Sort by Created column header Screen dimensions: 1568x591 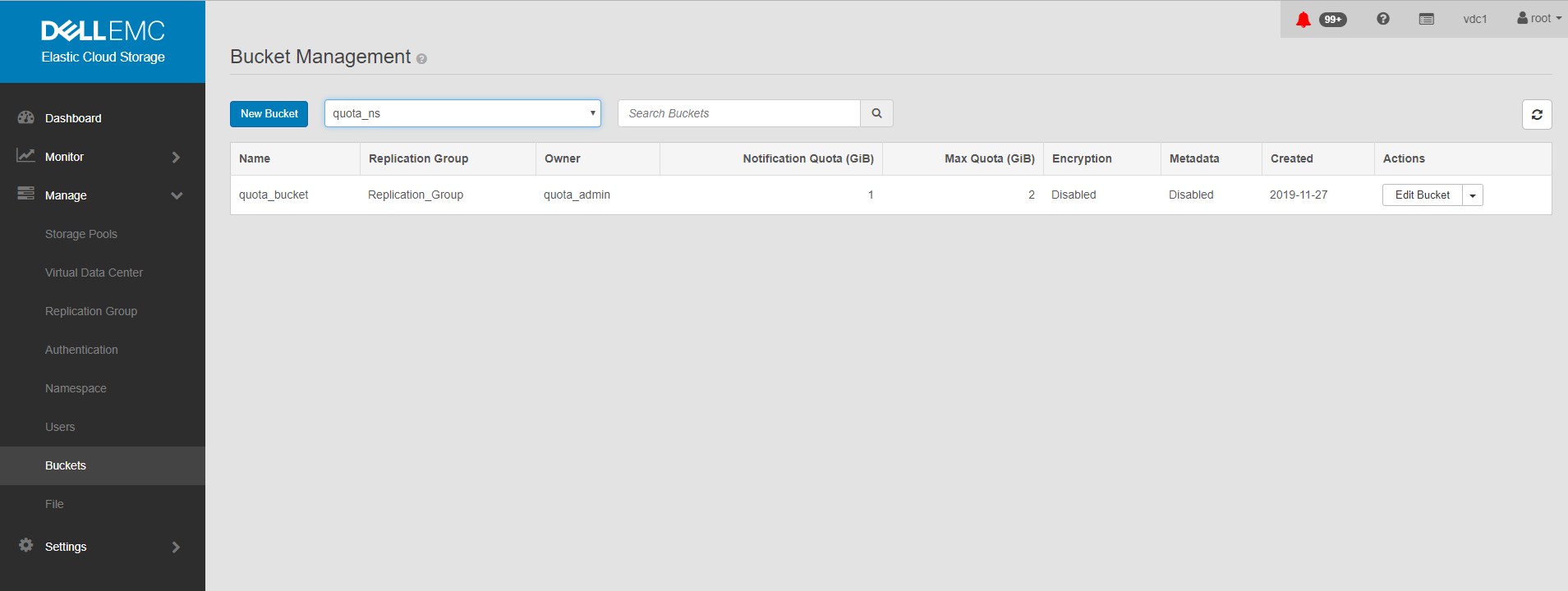[x=1292, y=158]
